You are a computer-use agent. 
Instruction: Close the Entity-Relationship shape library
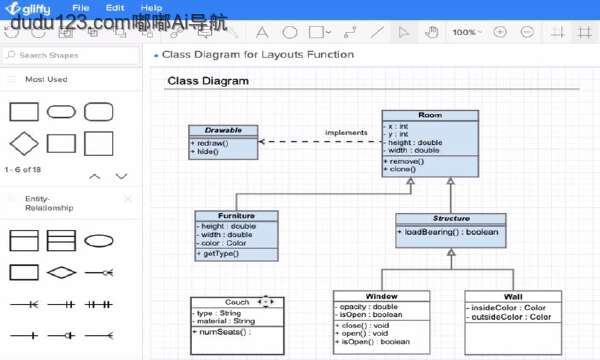[128, 199]
